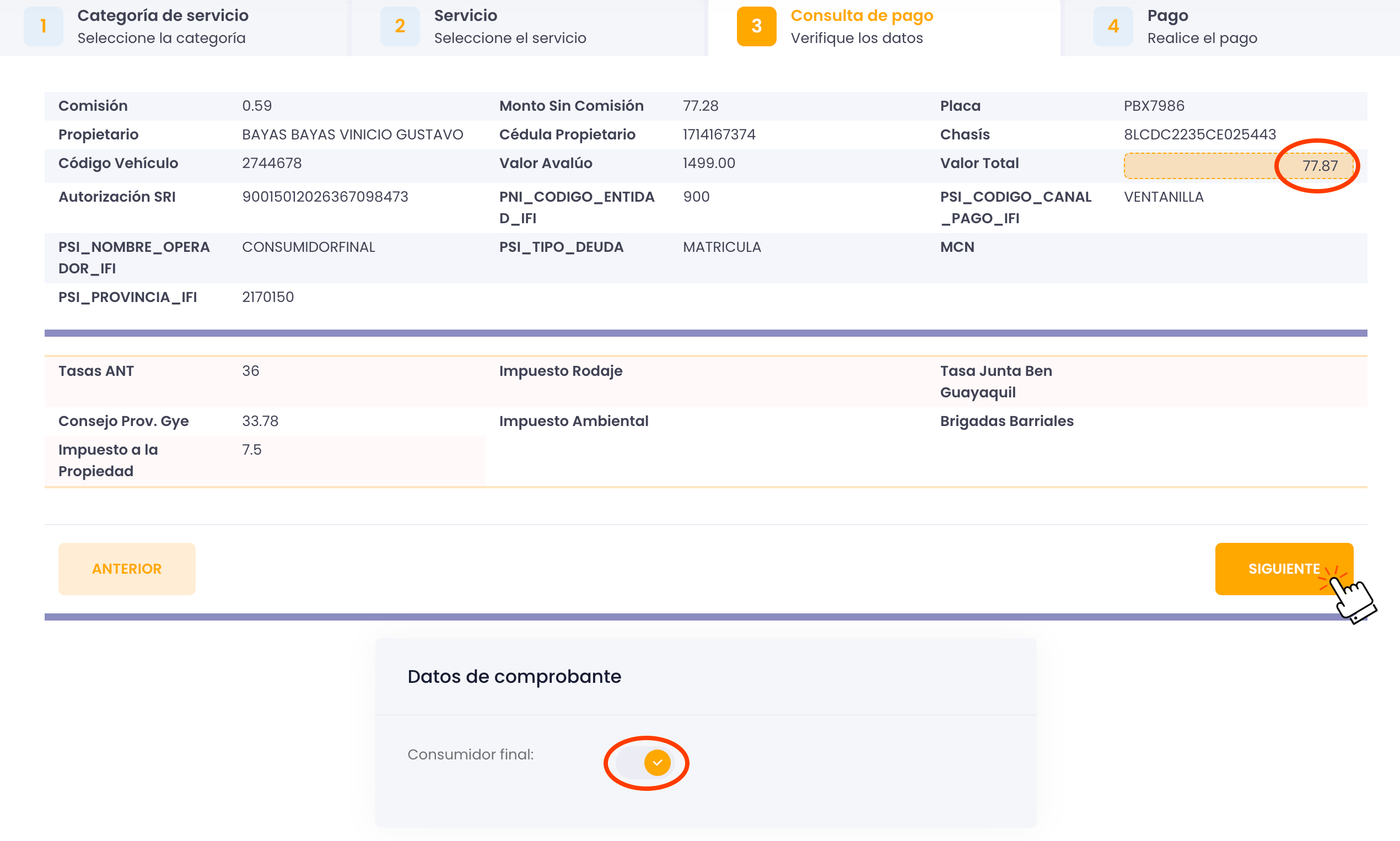Click the SIGUIENTE button
This screenshot has height=841, width=1400.
(x=1284, y=568)
